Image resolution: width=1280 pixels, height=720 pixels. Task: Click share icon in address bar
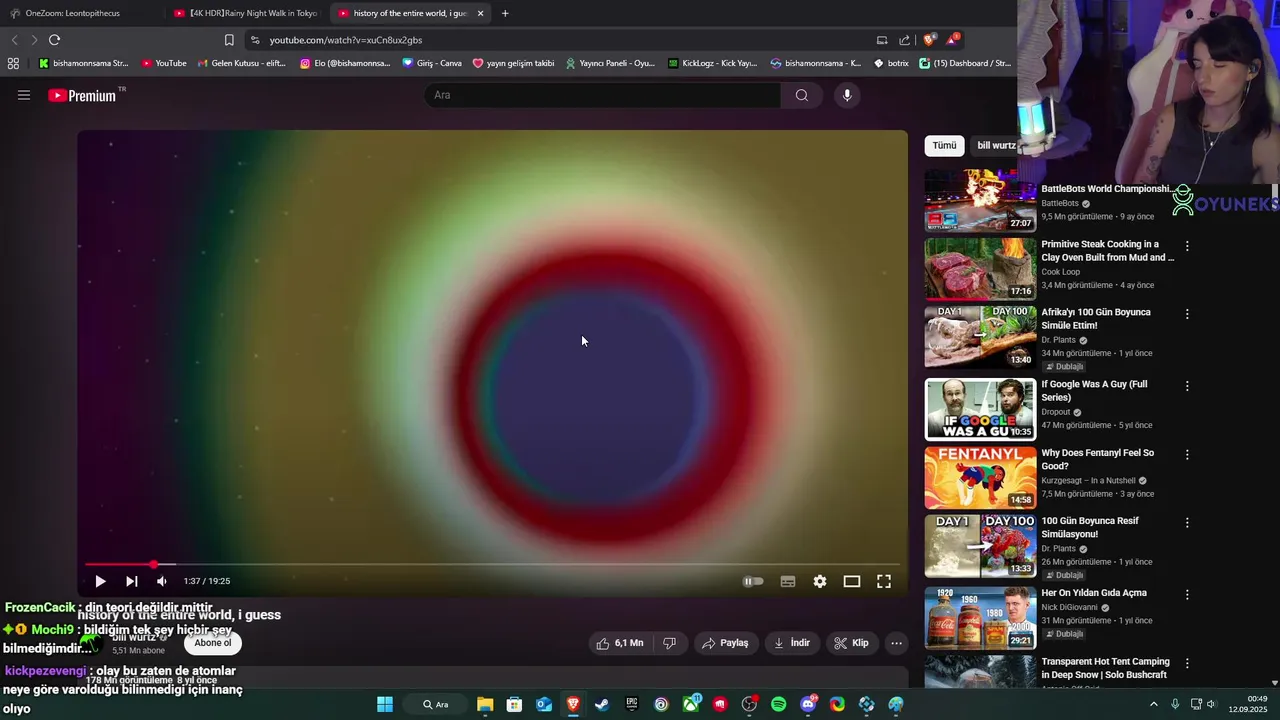click(x=904, y=40)
